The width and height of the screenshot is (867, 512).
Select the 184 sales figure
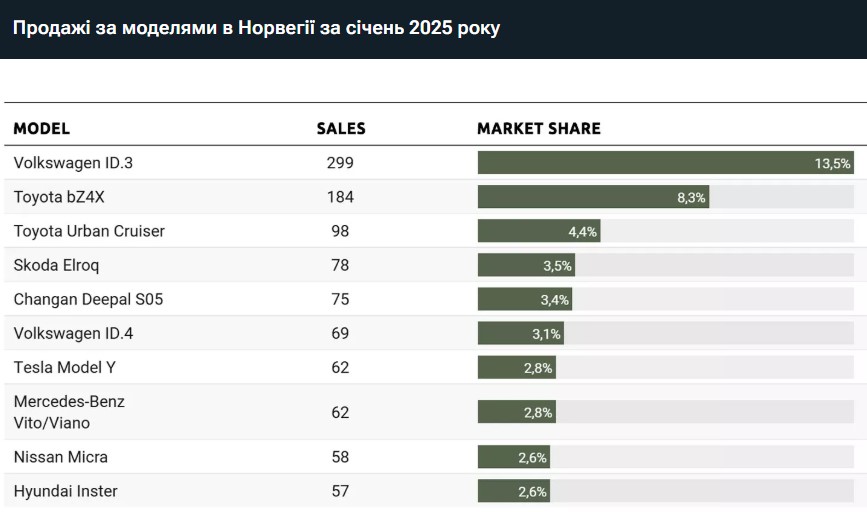coord(340,197)
